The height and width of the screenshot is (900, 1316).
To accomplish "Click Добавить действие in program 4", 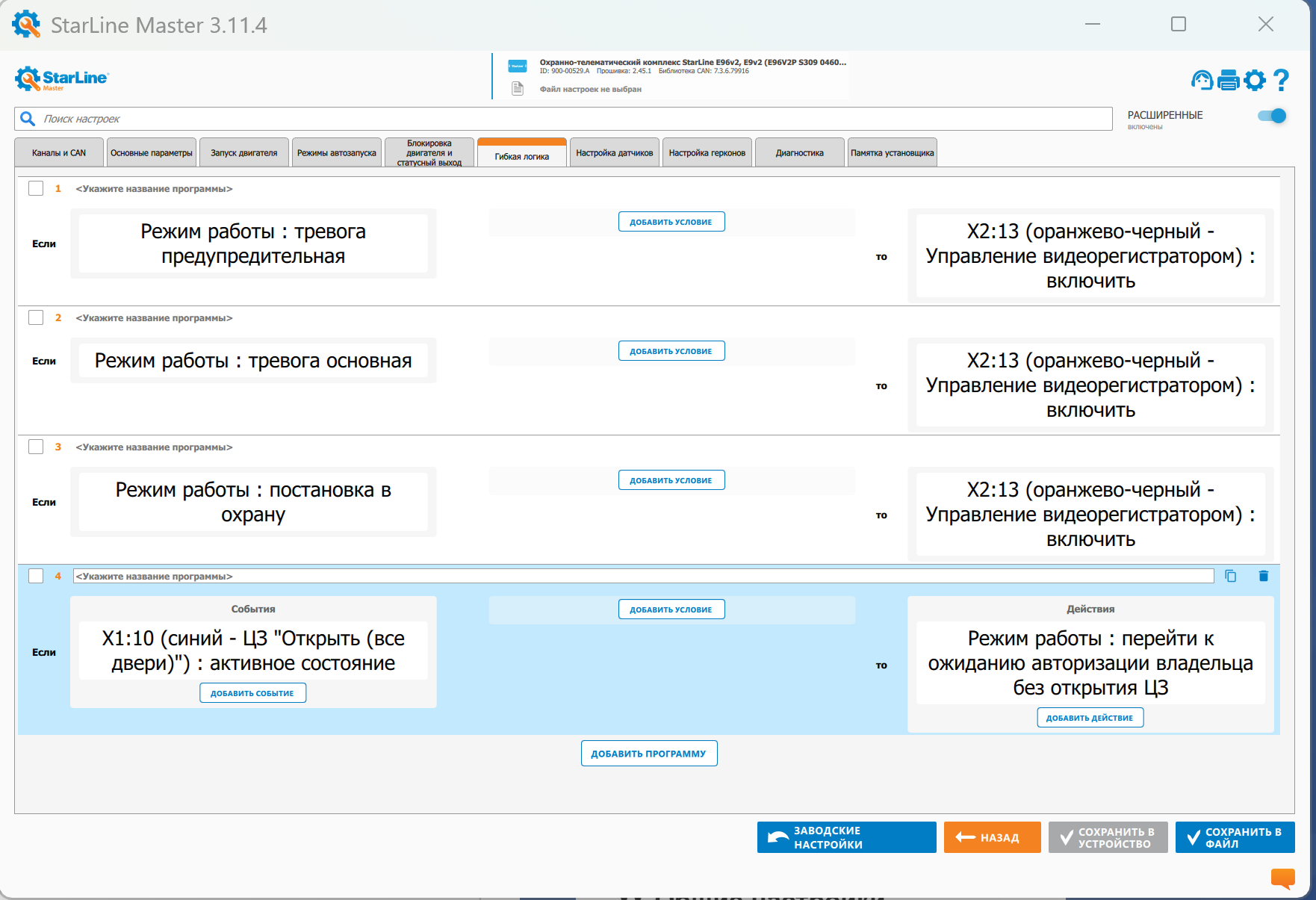I will 1090,718.
